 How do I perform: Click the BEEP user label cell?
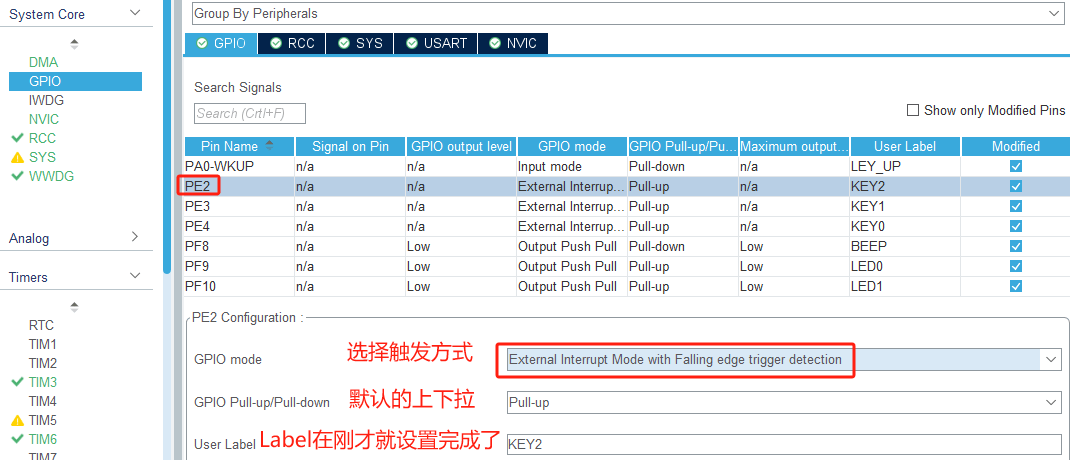coord(905,246)
